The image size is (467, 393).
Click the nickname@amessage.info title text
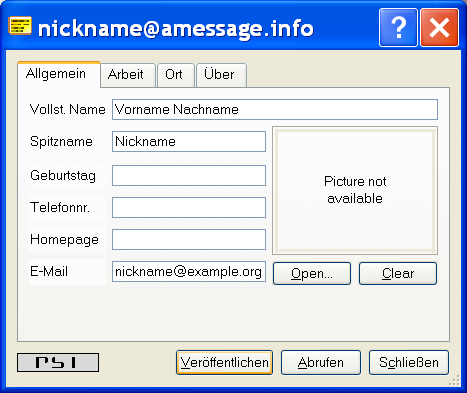(176, 29)
